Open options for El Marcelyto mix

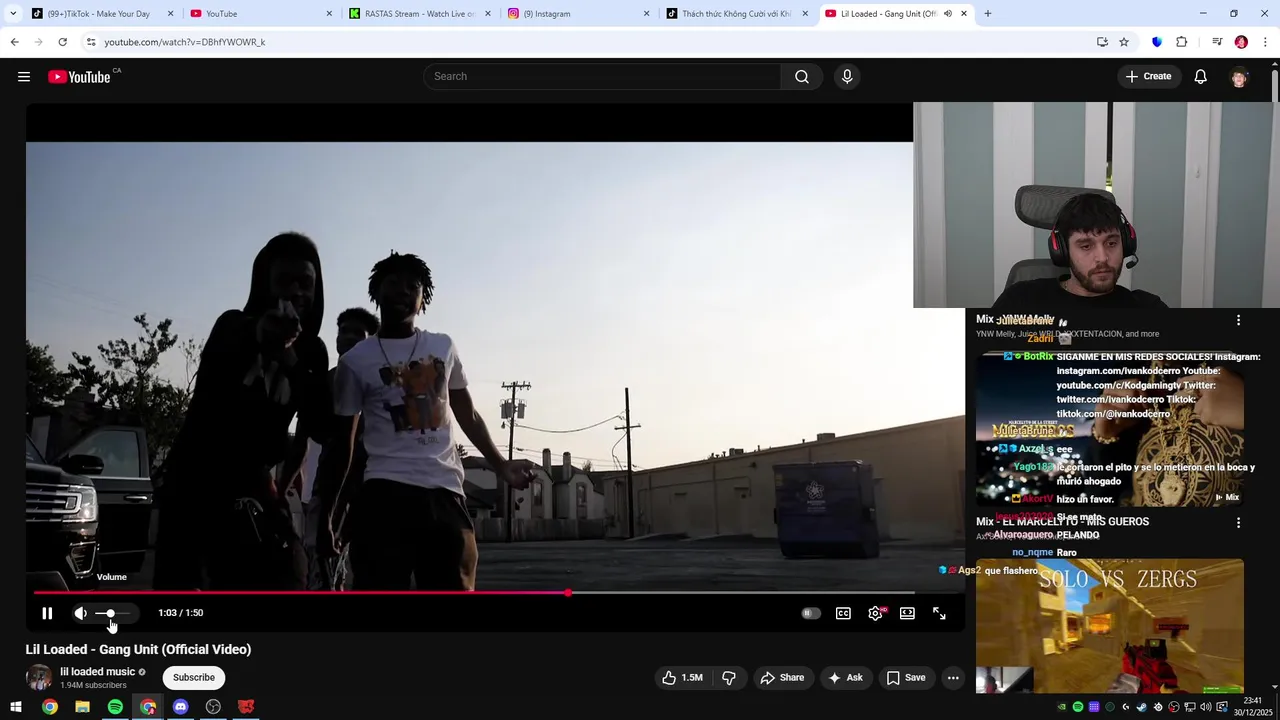1238,523
